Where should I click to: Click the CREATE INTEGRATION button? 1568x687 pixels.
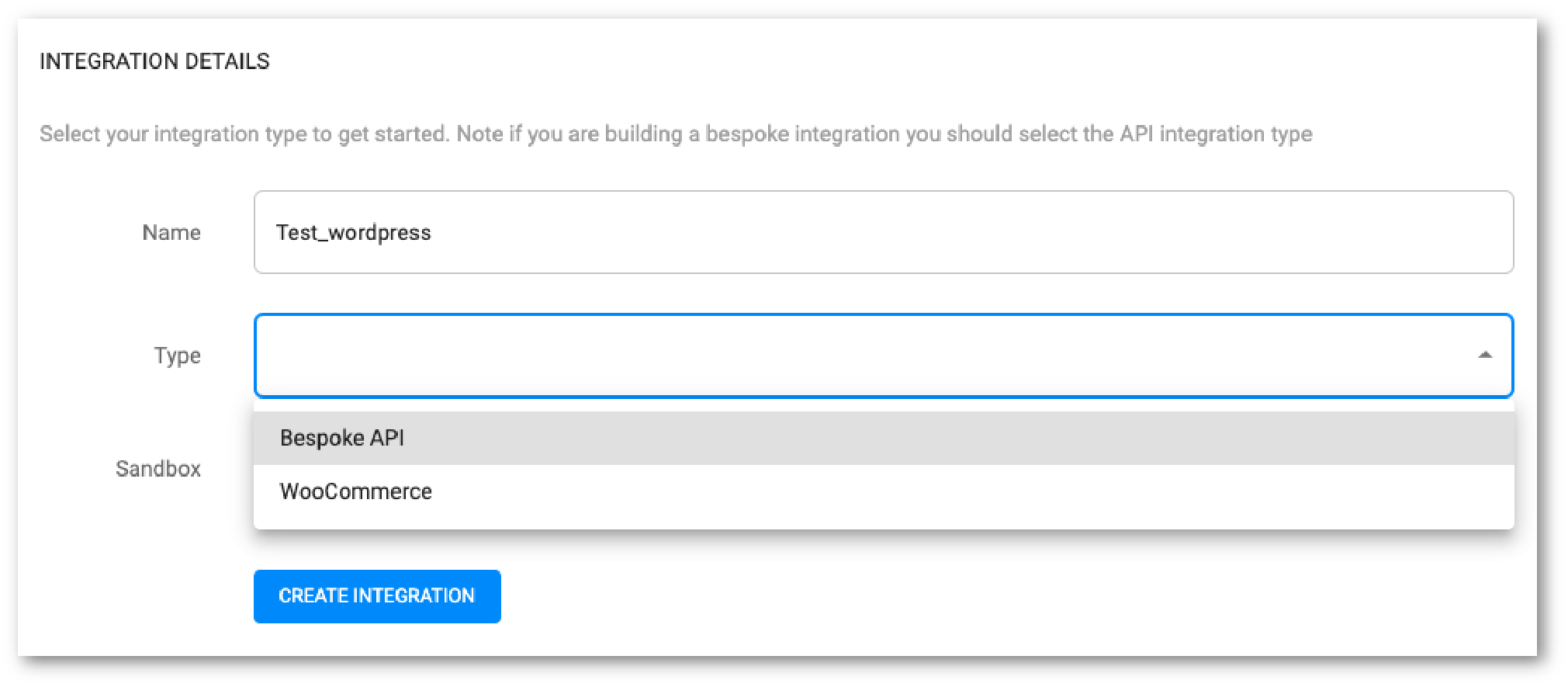[x=377, y=596]
